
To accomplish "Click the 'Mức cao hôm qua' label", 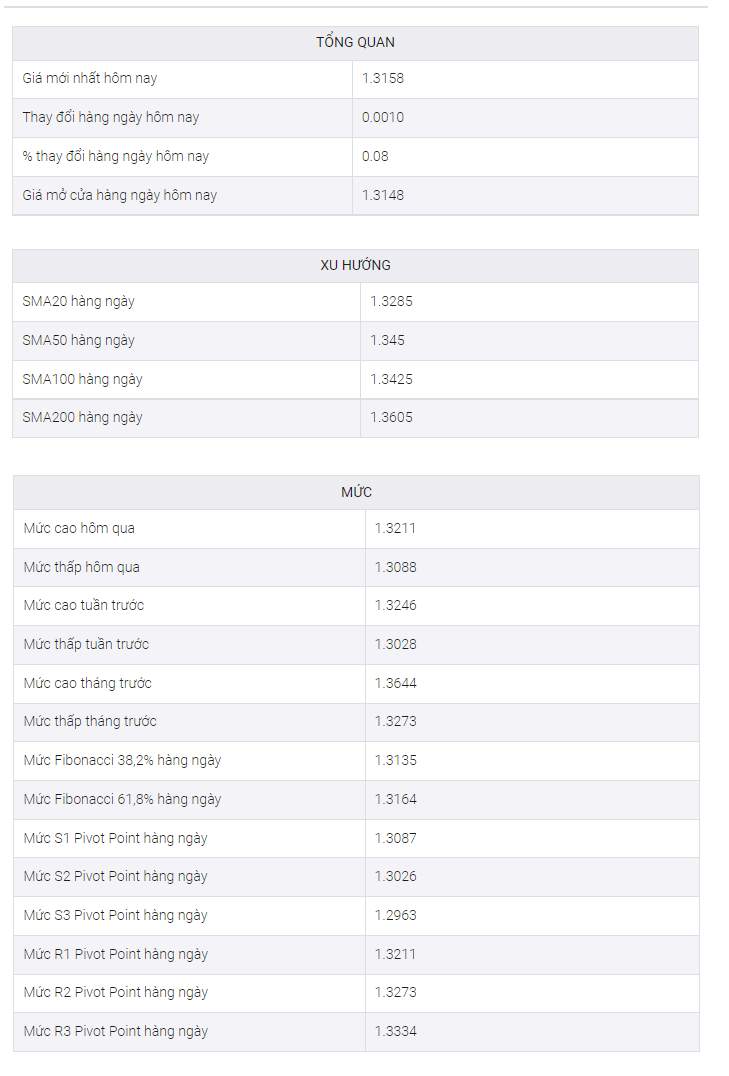I will pyautogui.click(x=79, y=528).
